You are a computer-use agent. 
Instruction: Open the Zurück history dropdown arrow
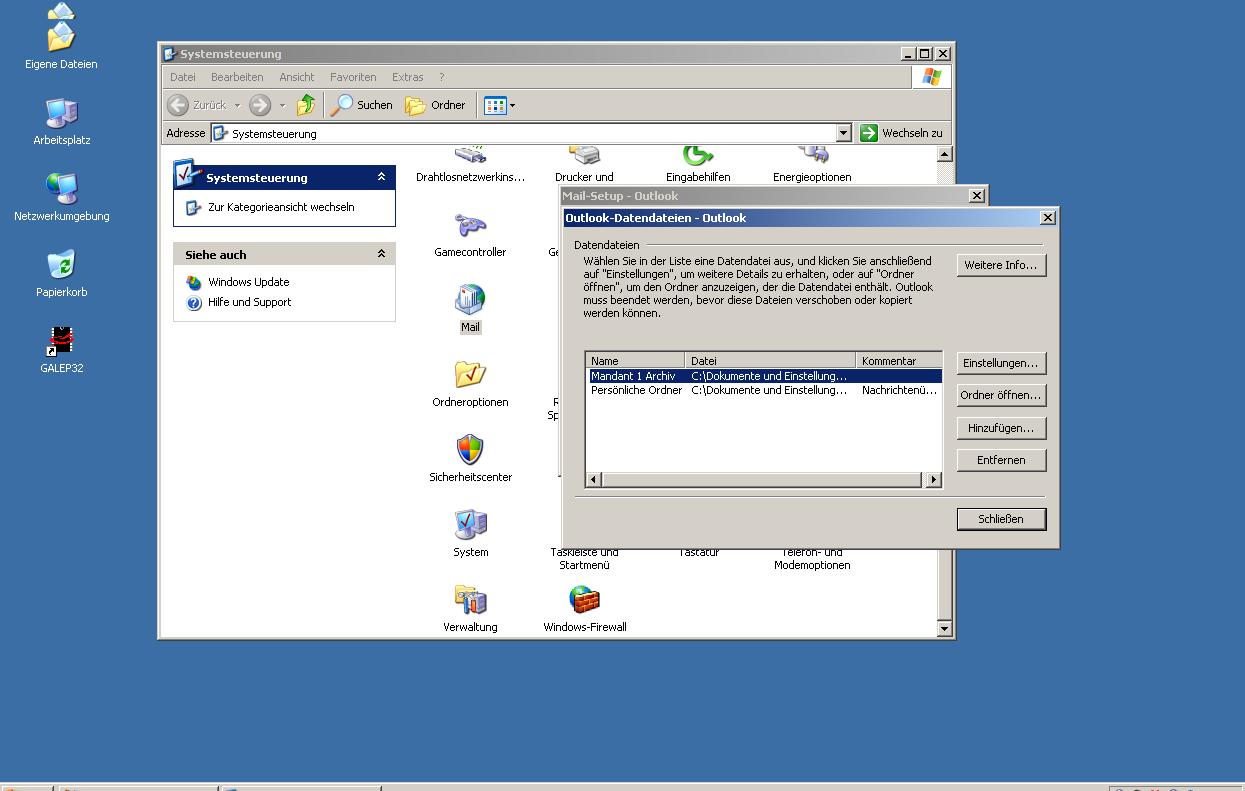click(237, 105)
